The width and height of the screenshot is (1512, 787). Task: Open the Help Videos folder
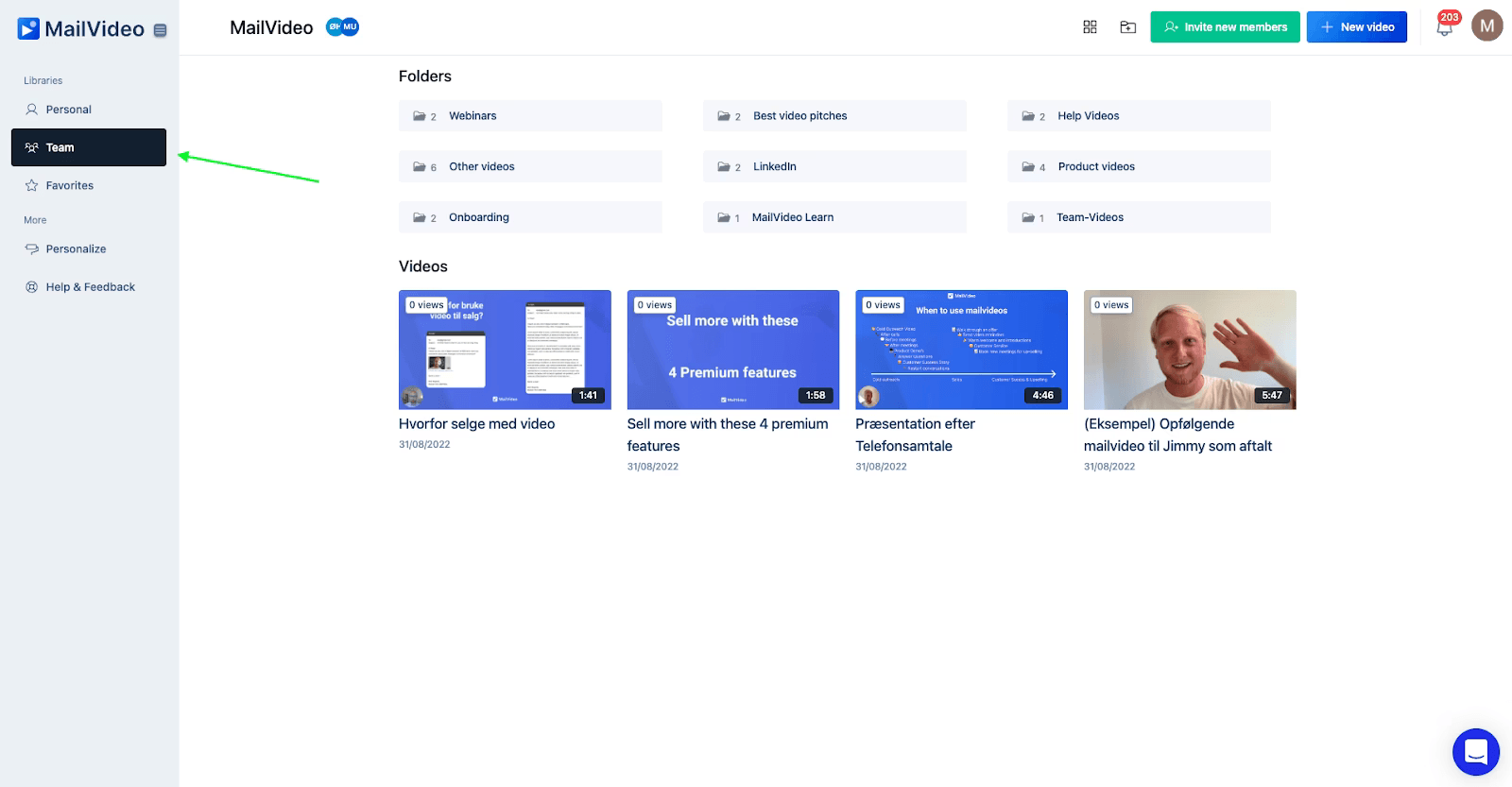(x=1139, y=116)
